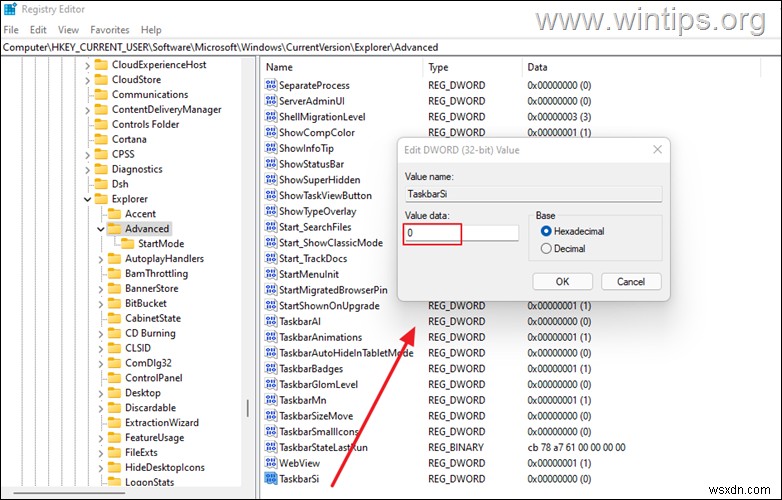782x500 pixels.
Task: Close the Edit DWORD dialog
Action: coord(657,150)
